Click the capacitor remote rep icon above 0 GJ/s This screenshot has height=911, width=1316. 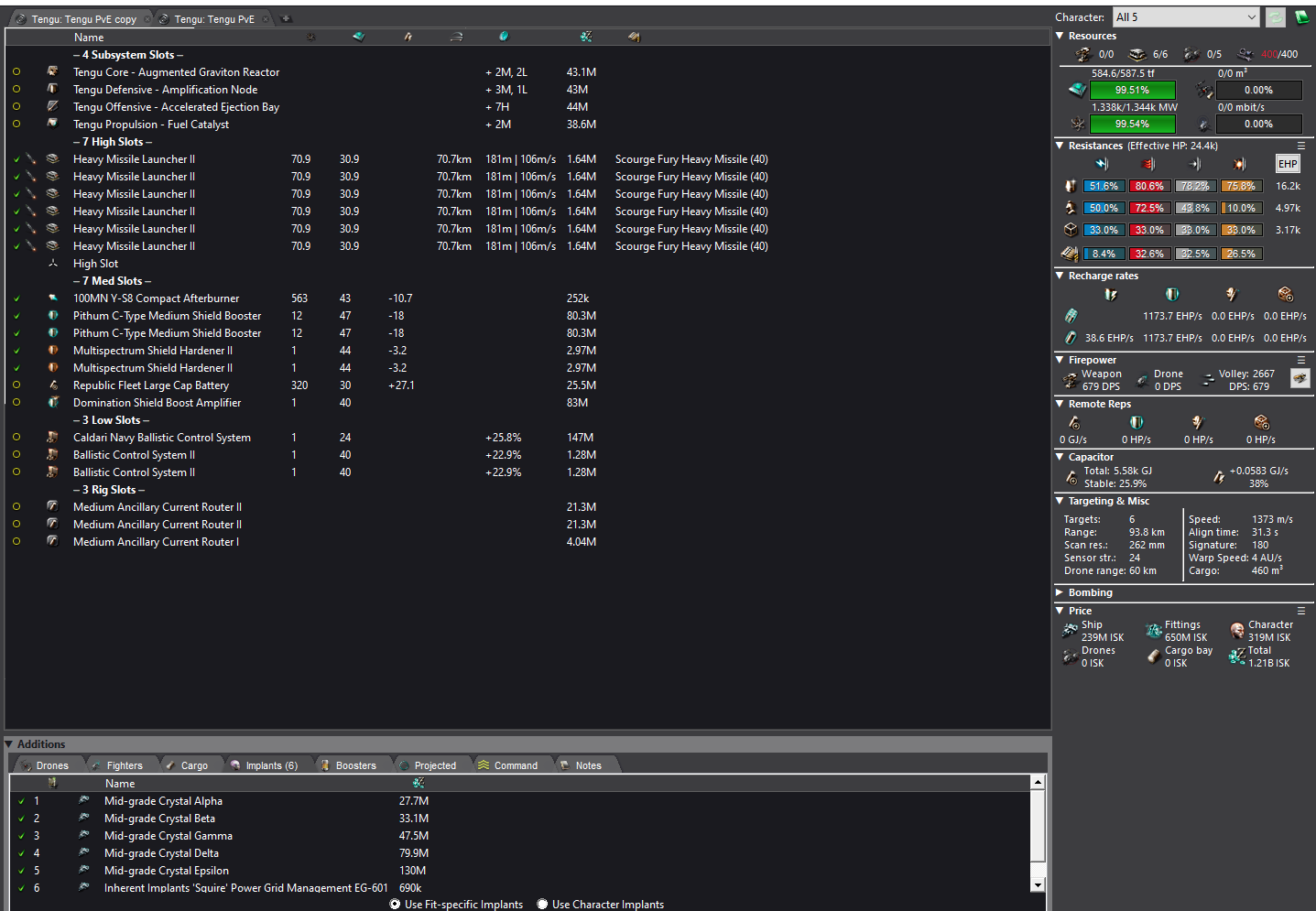point(1074,422)
